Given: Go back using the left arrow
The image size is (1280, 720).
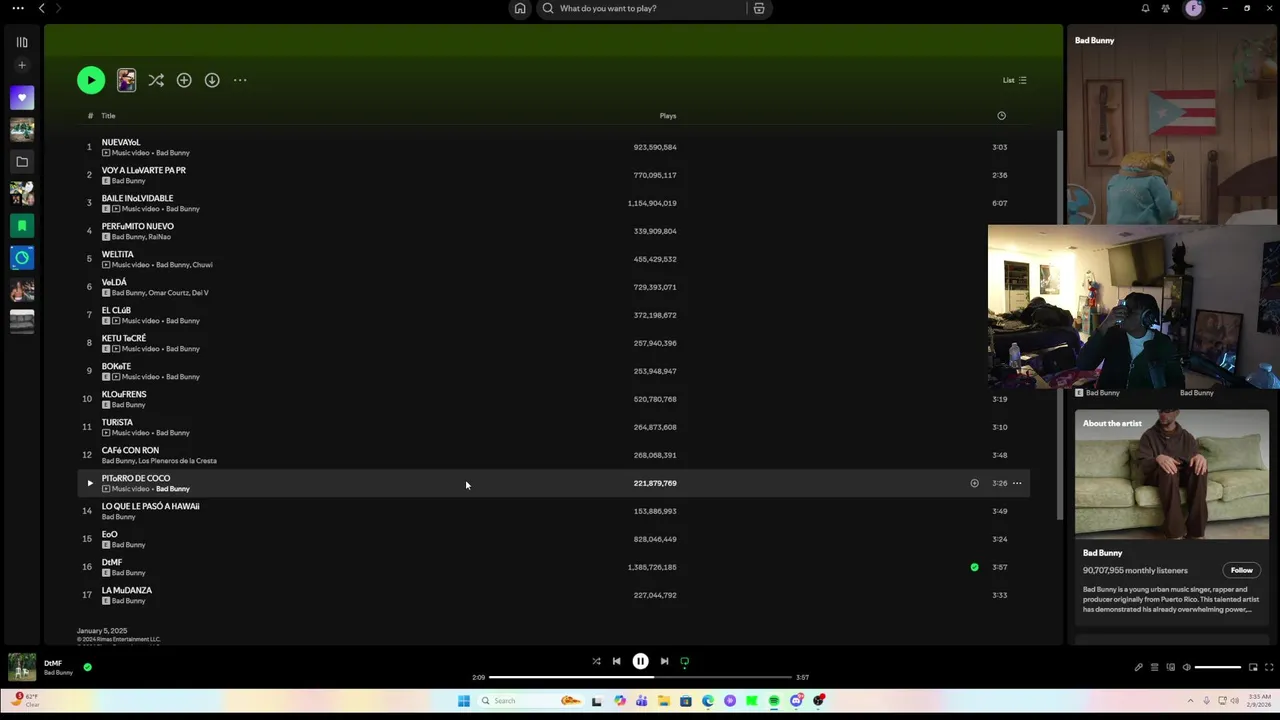Looking at the screenshot, I should point(41,8).
